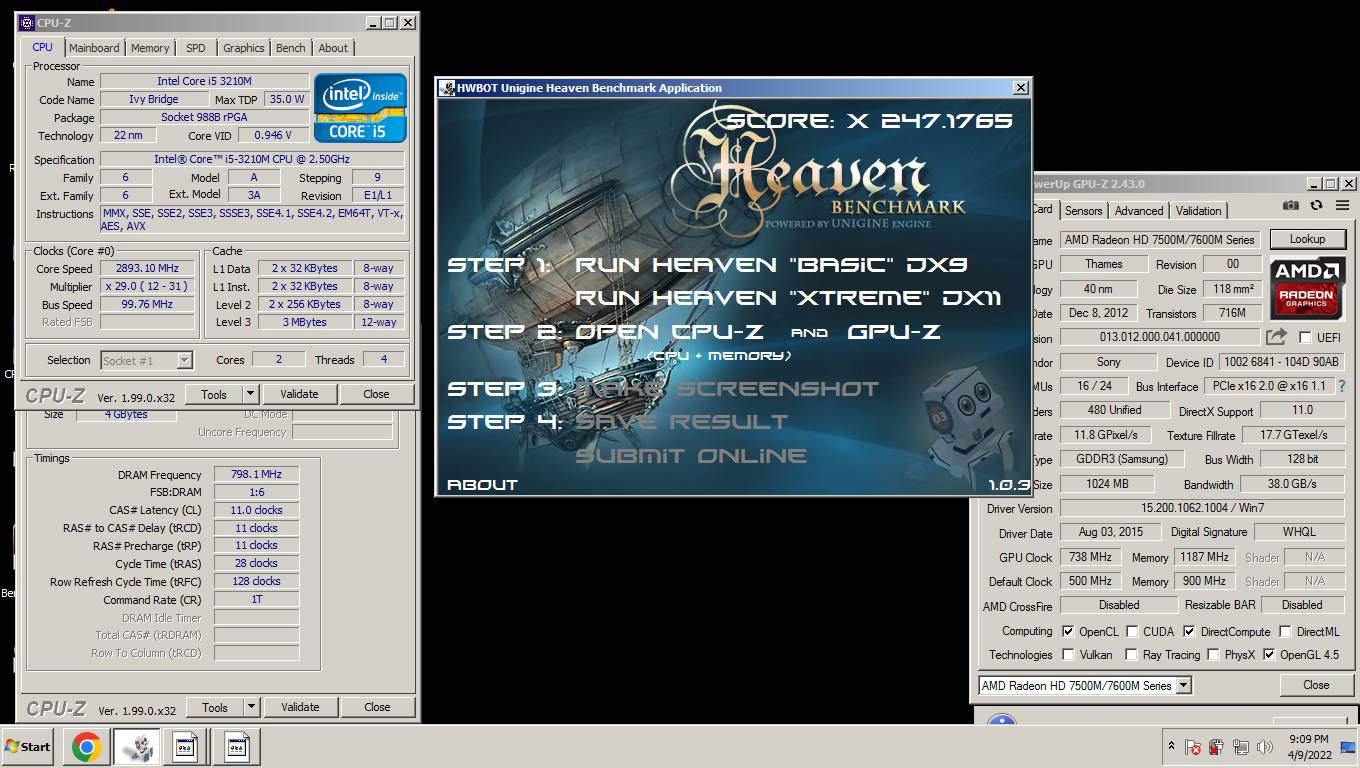Toggle the UEFI checkbox in GPU-Z

[x=1304, y=338]
